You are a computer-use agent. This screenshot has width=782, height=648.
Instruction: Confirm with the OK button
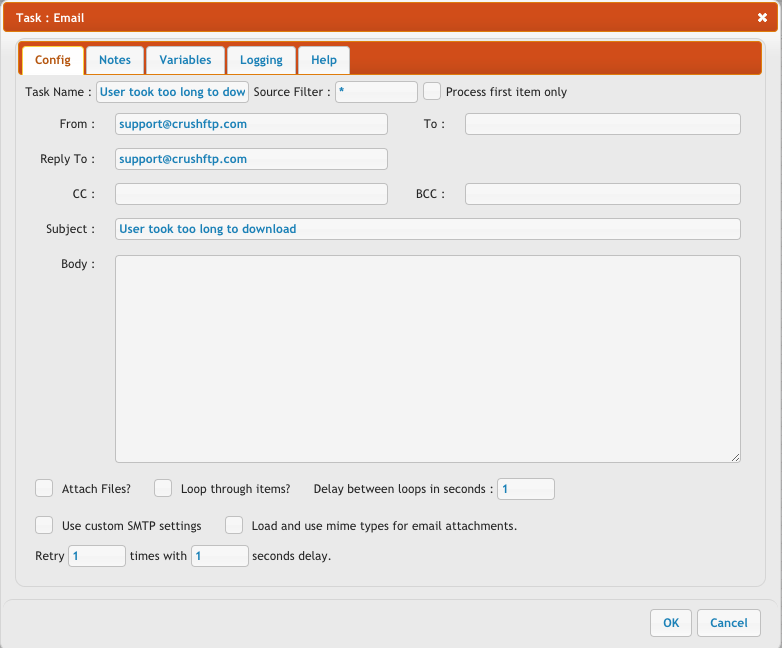coord(671,623)
